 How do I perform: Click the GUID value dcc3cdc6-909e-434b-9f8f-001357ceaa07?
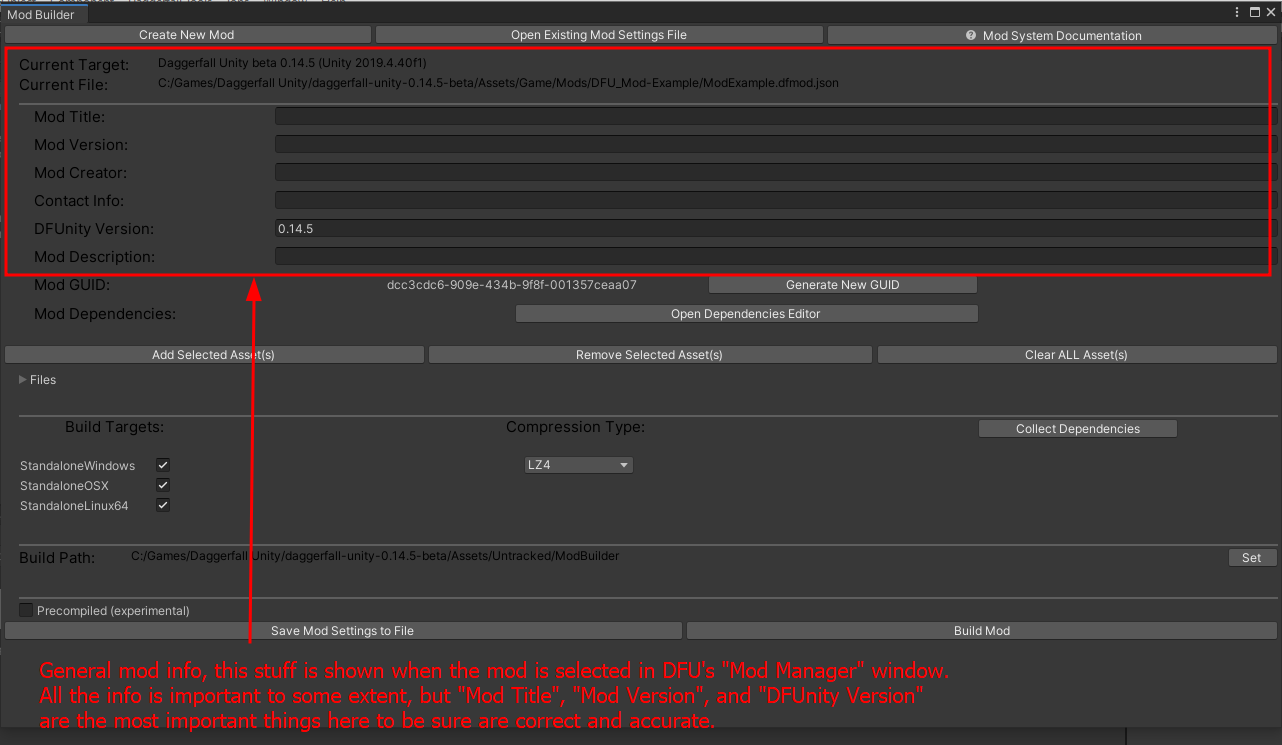[x=512, y=285]
